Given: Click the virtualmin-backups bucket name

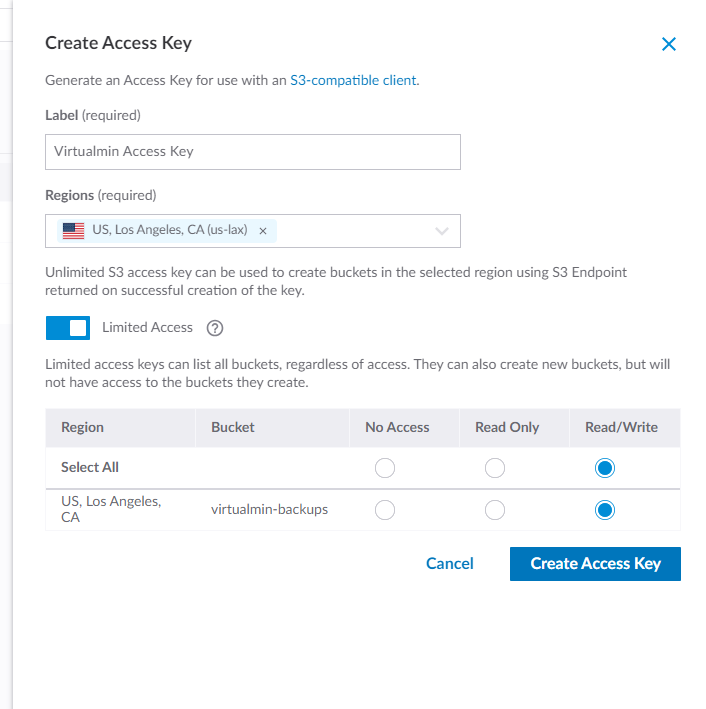Looking at the screenshot, I should 270,510.
